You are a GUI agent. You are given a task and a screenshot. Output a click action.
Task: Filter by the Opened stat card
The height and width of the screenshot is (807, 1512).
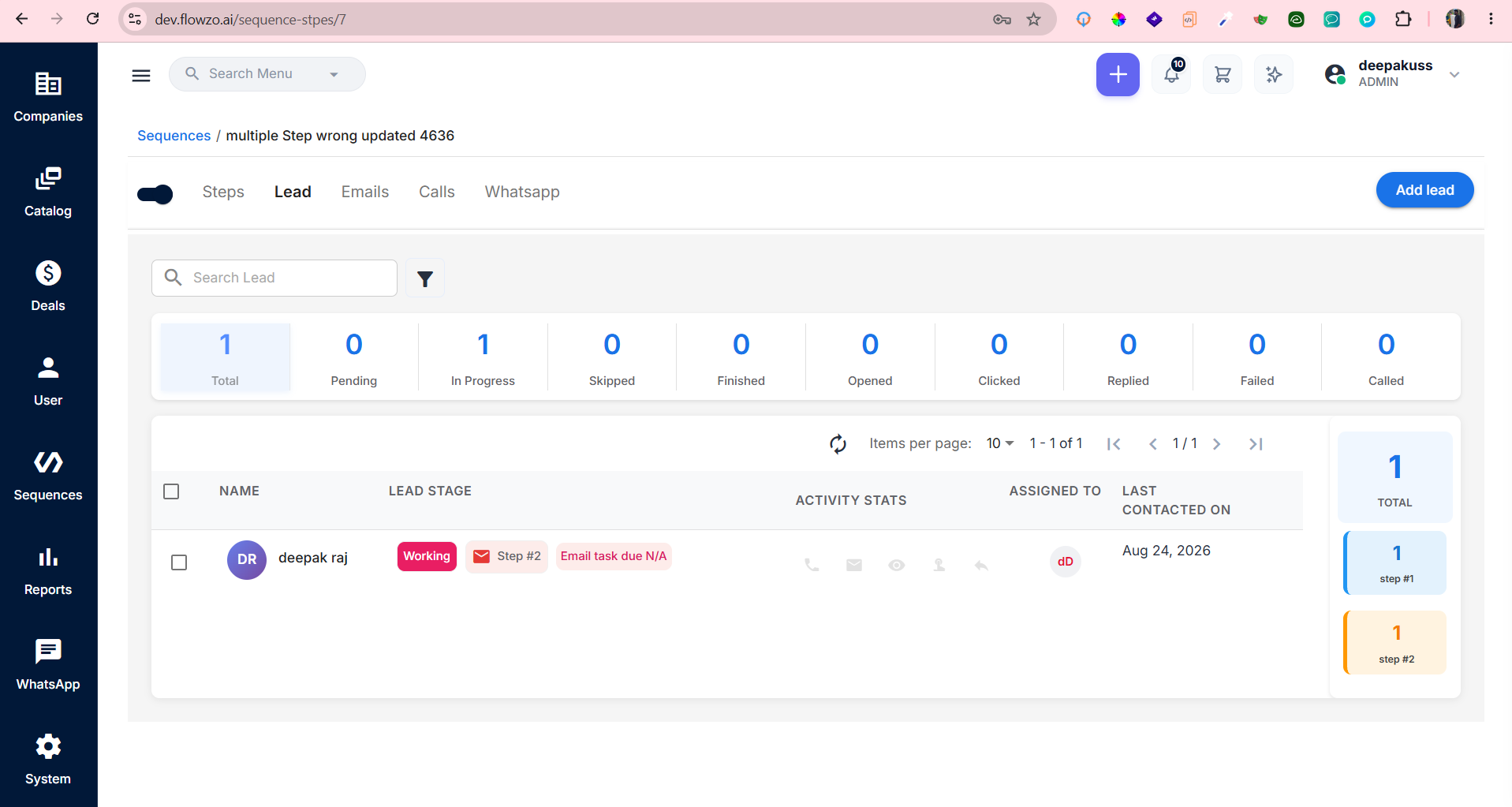coord(870,357)
